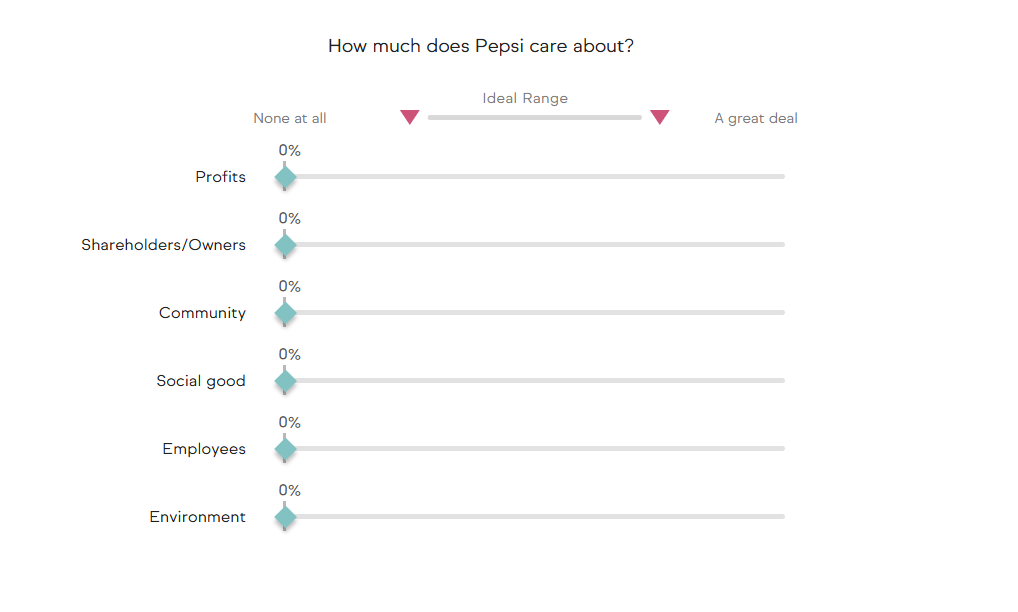
Task: Click the left pink Ideal Range triangle
Action: pos(409,117)
